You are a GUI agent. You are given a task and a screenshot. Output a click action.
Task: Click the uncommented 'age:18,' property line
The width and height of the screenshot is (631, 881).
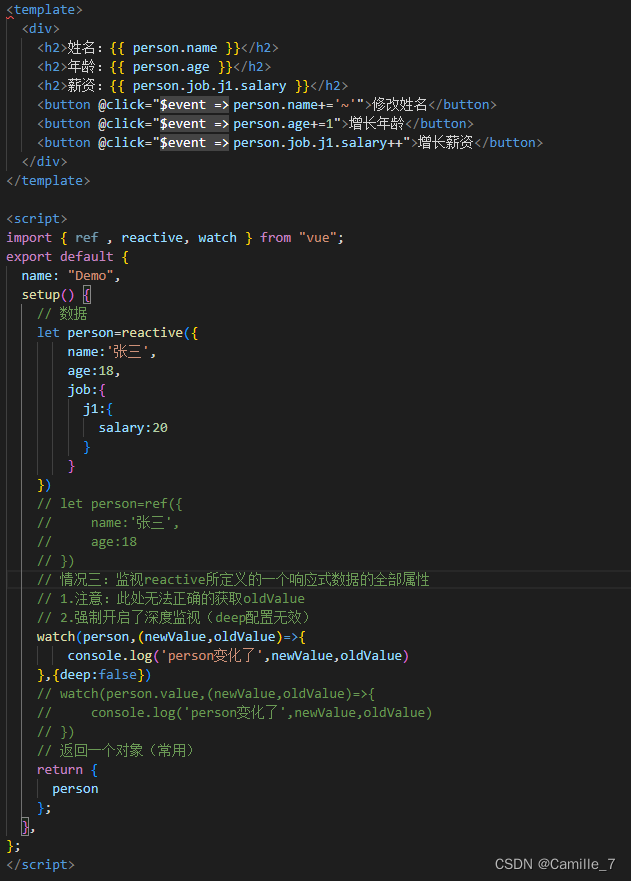click(x=94, y=371)
